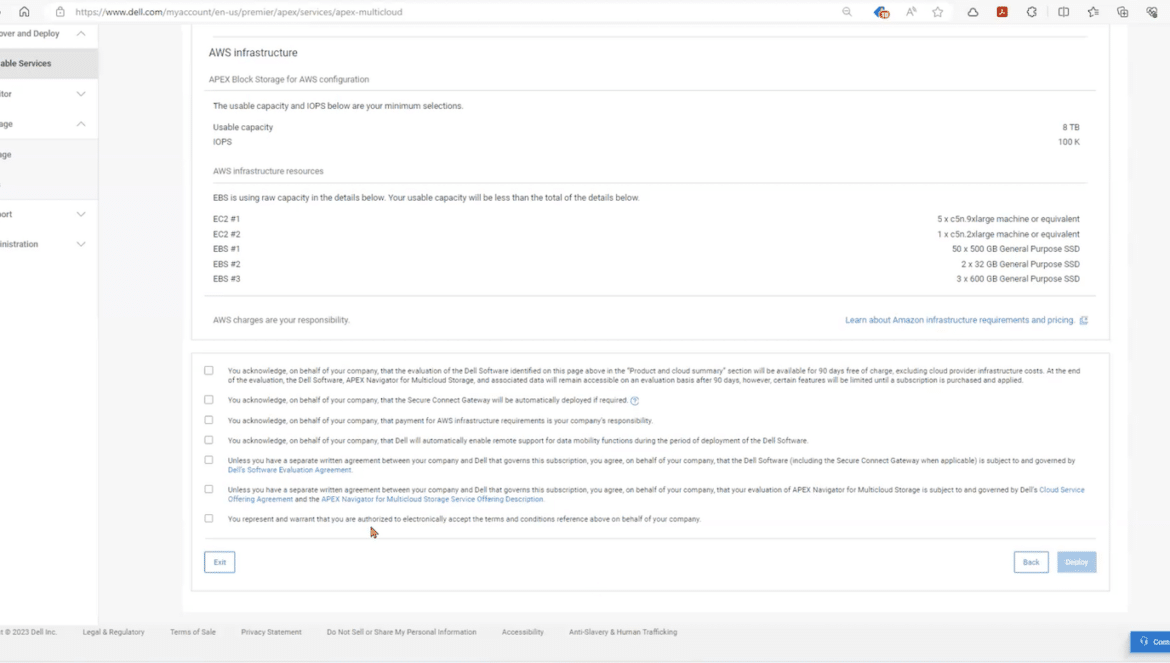Expand the Administration sidebar section chevron
This screenshot has height=663, width=1170.
[81, 244]
